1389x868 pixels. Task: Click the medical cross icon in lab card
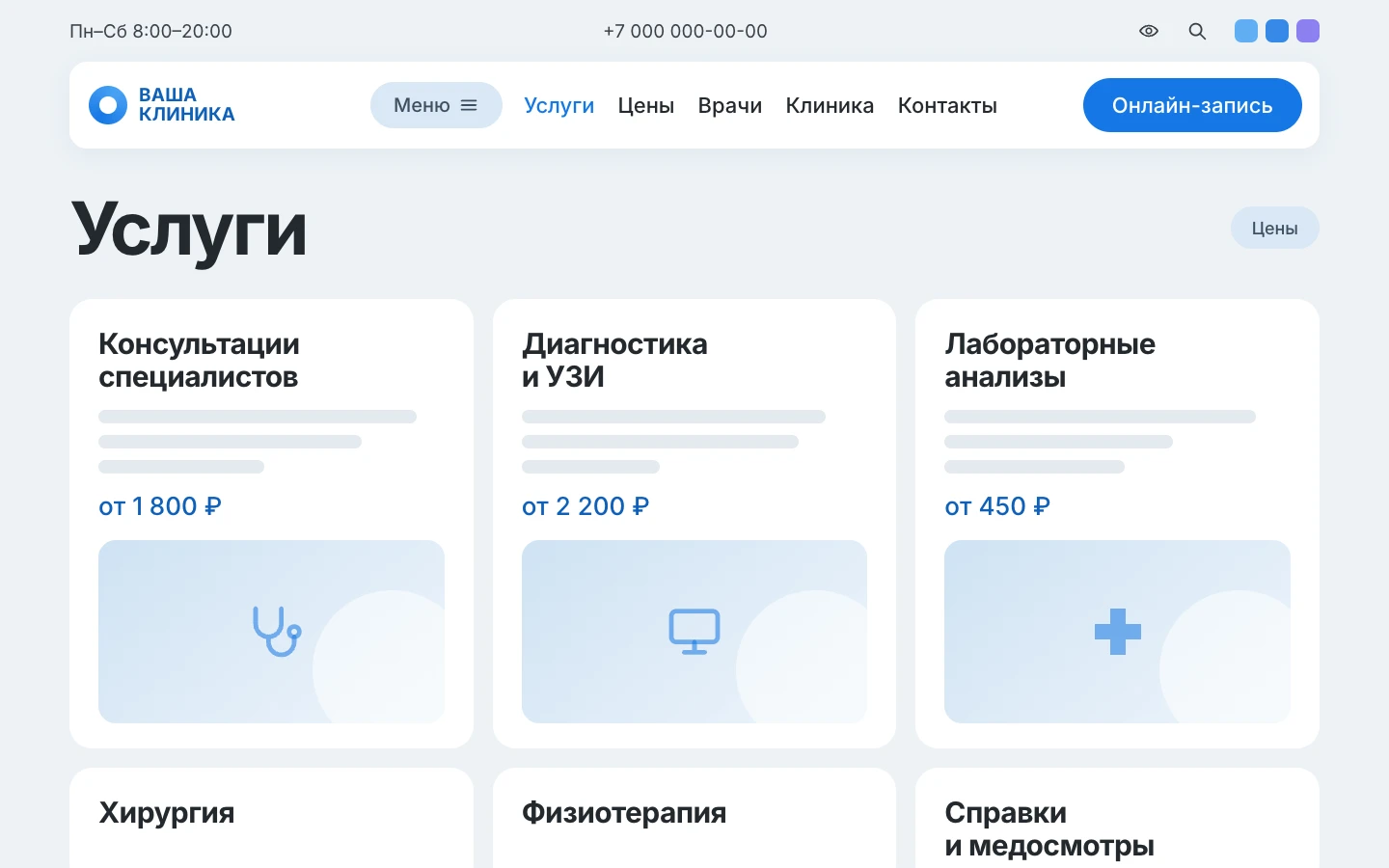click(x=1118, y=632)
